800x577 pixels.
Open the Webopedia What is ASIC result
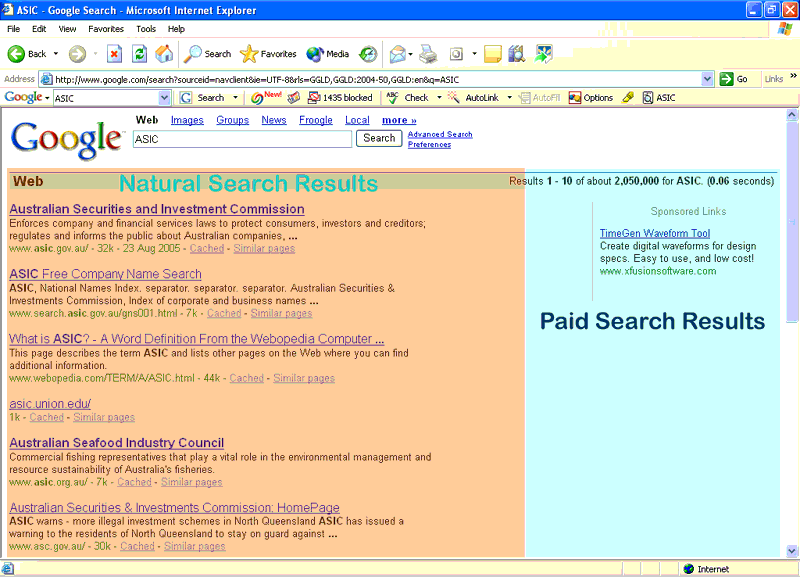coord(196,339)
